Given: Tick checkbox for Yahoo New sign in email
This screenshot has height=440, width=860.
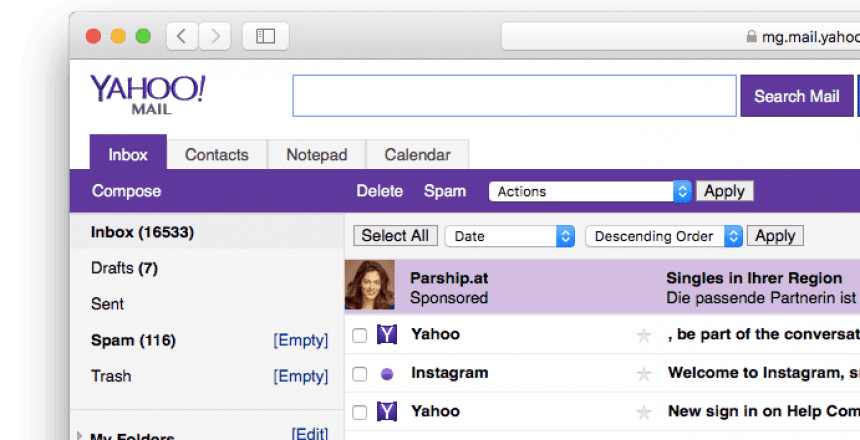Looking at the screenshot, I should pos(359,412).
